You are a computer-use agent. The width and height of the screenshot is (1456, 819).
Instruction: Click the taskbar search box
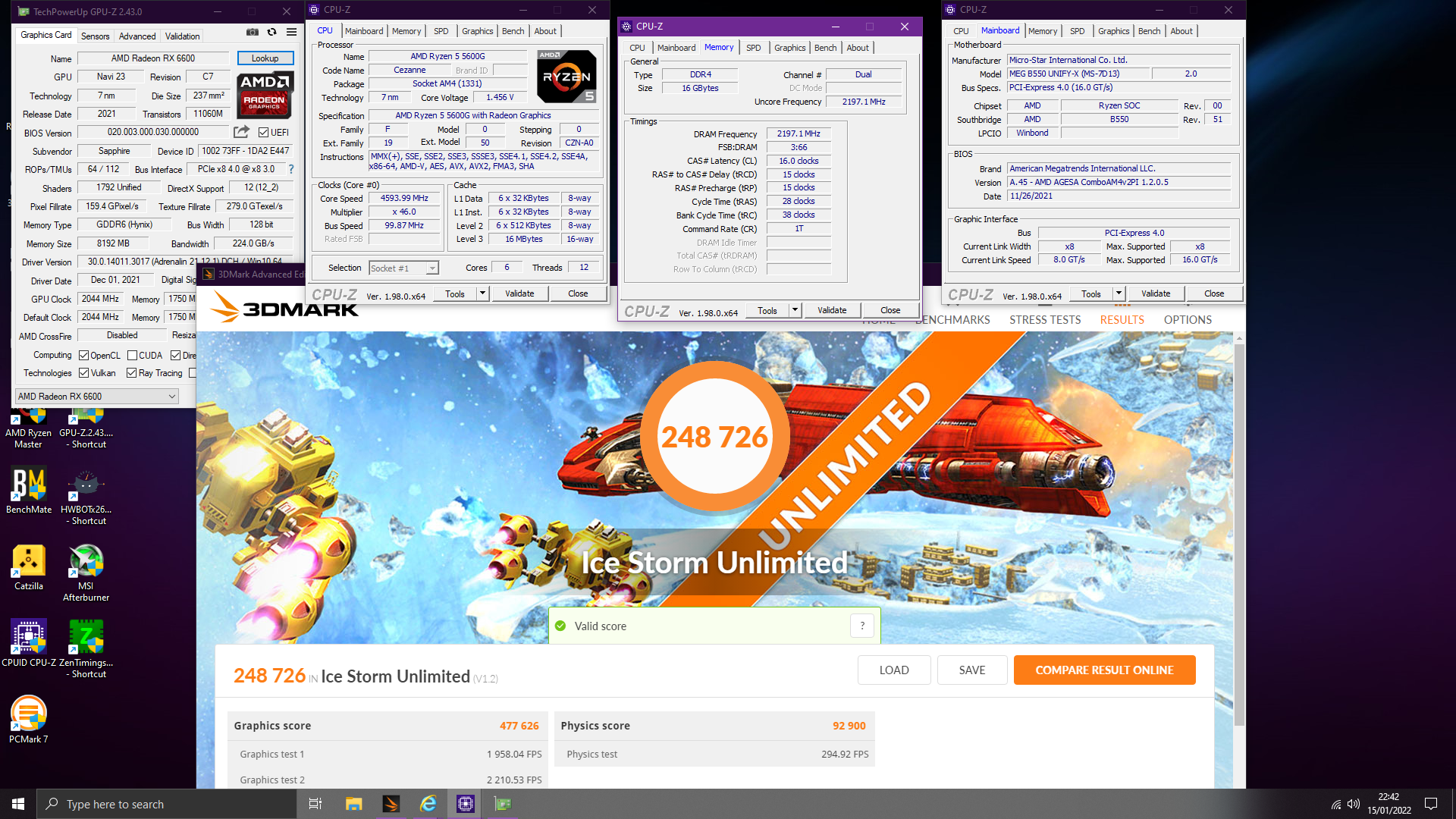coord(167,804)
